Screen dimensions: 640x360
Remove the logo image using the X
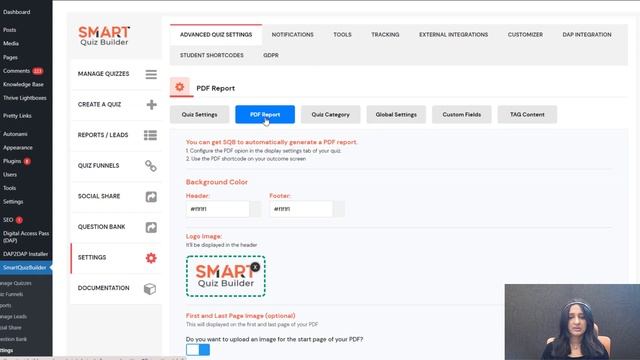(255, 267)
